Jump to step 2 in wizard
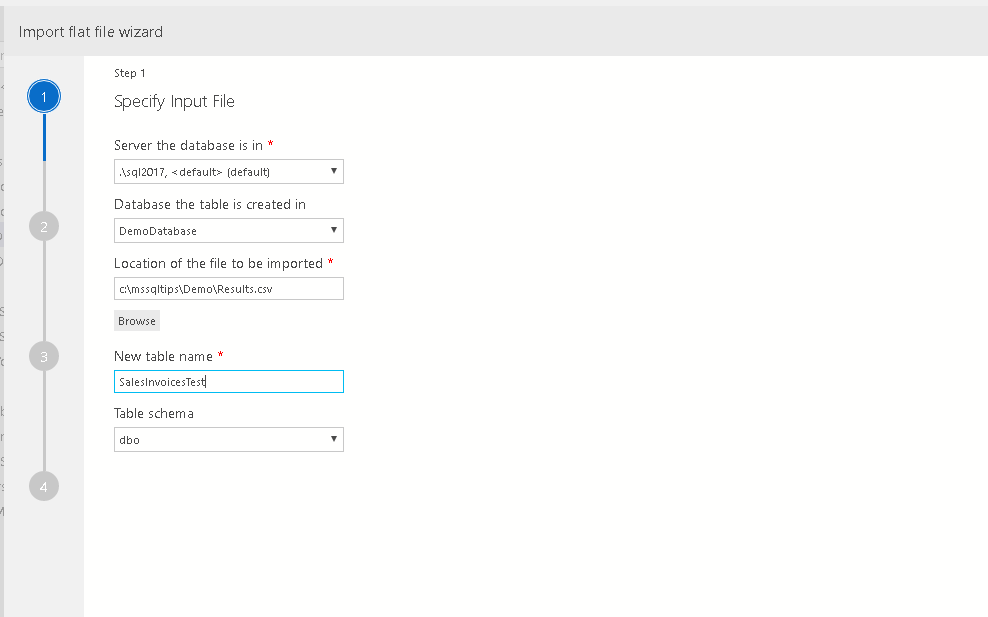This screenshot has height=617, width=988. click(44, 226)
